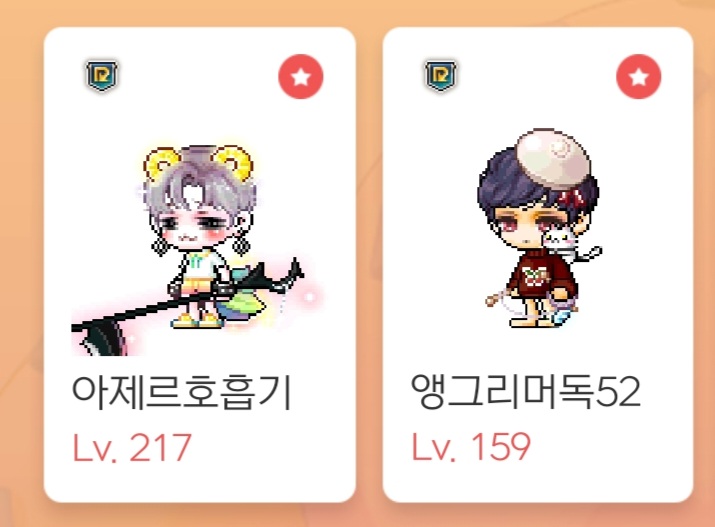Click the Lv. 159 level text
This screenshot has width=715, height=527.
click(x=471, y=447)
